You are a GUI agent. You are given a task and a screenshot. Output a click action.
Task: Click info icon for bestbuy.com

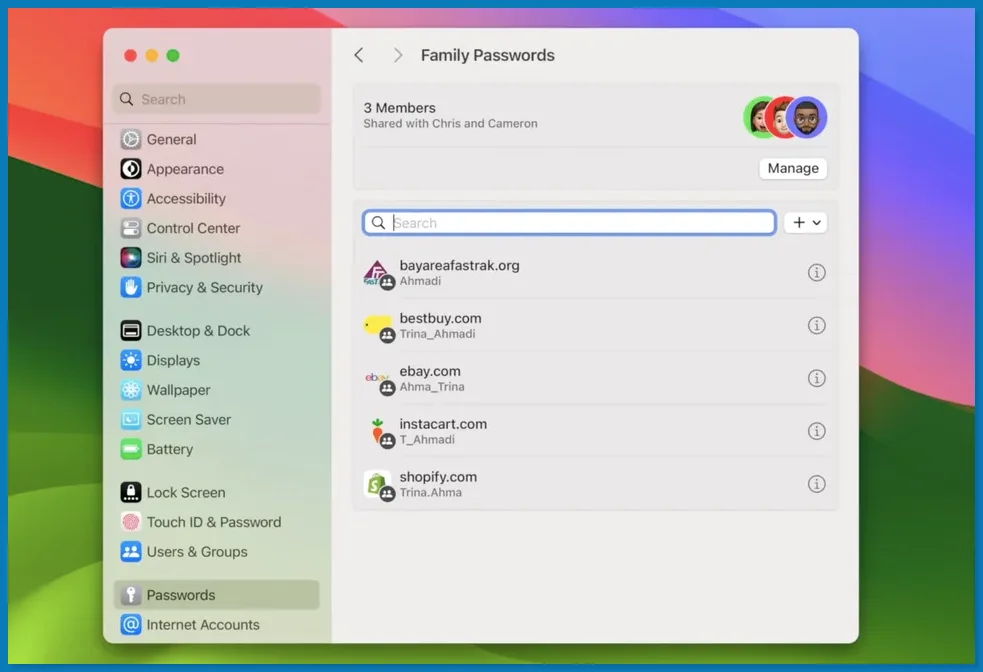816,325
